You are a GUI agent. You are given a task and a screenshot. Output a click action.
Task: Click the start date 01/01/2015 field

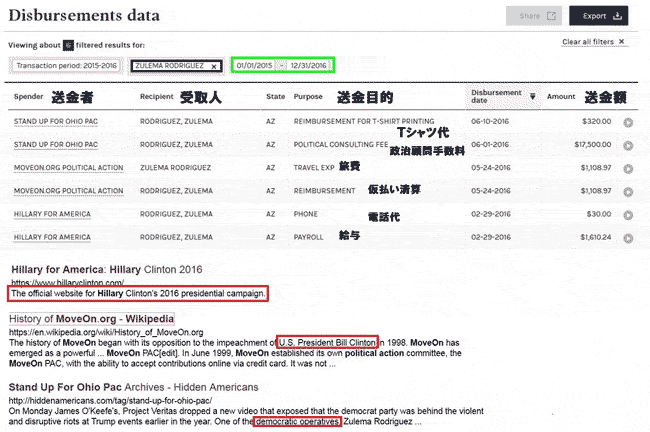tap(254, 65)
